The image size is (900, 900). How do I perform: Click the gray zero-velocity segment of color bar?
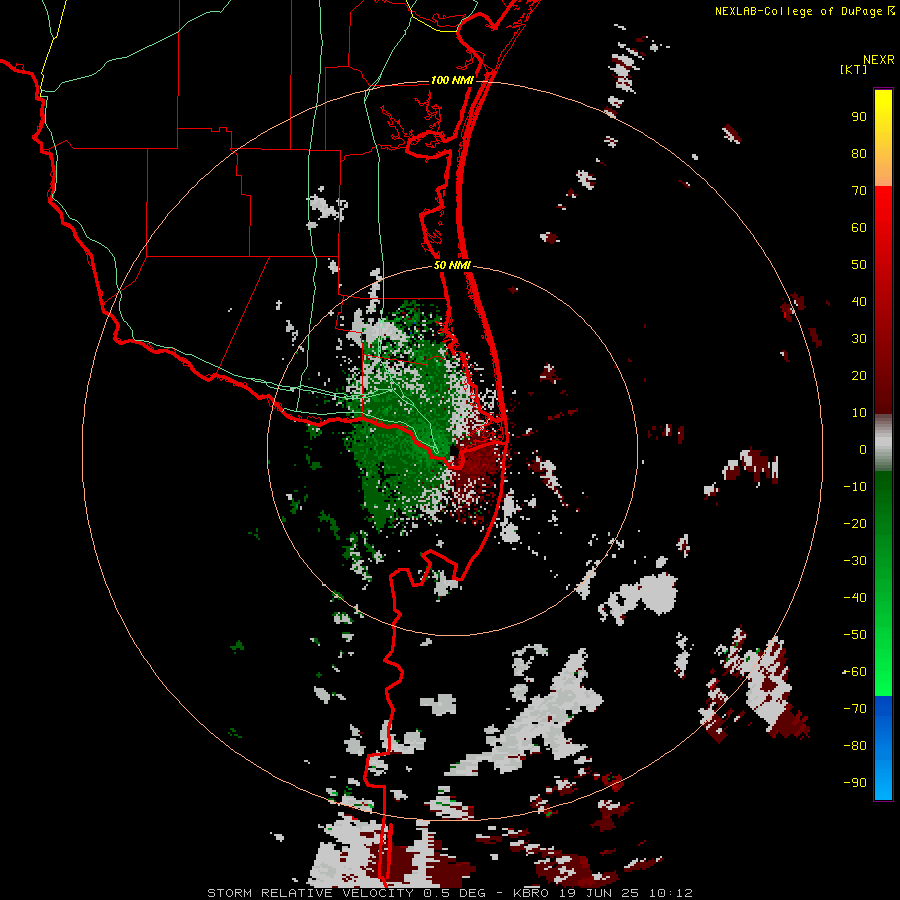[x=883, y=442]
